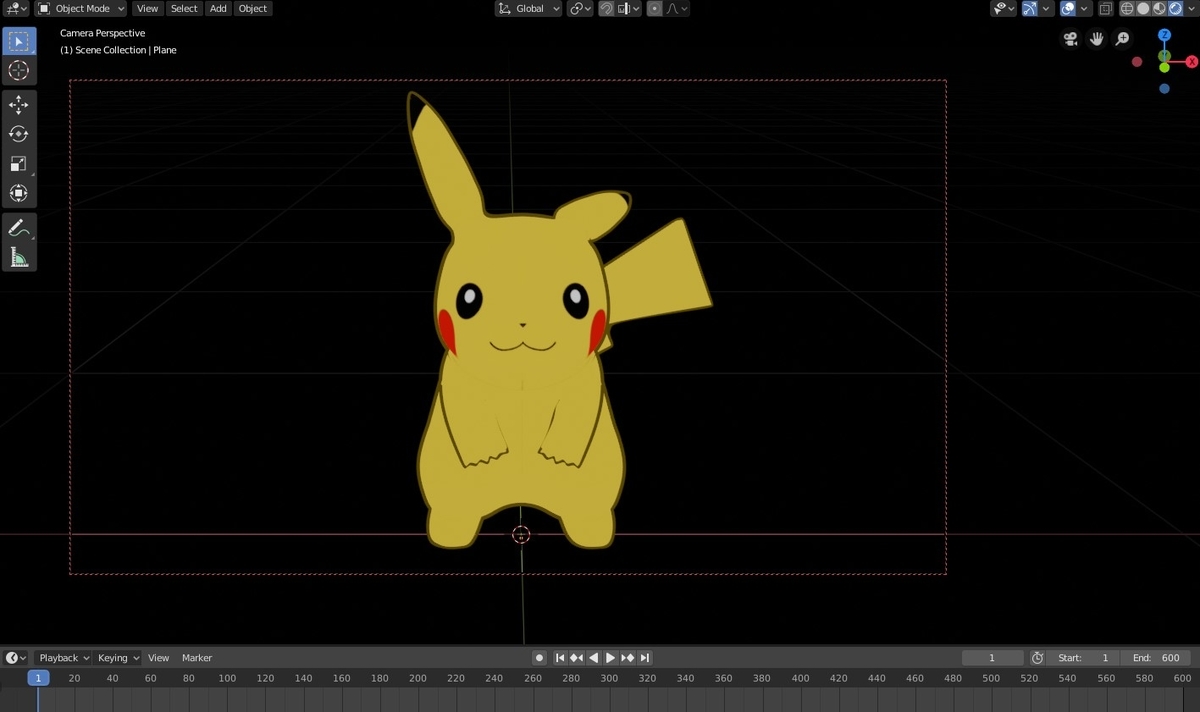This screenshot has height=712, width=1200.
Task: Select the Rotate tool
Action: point(19,134)
